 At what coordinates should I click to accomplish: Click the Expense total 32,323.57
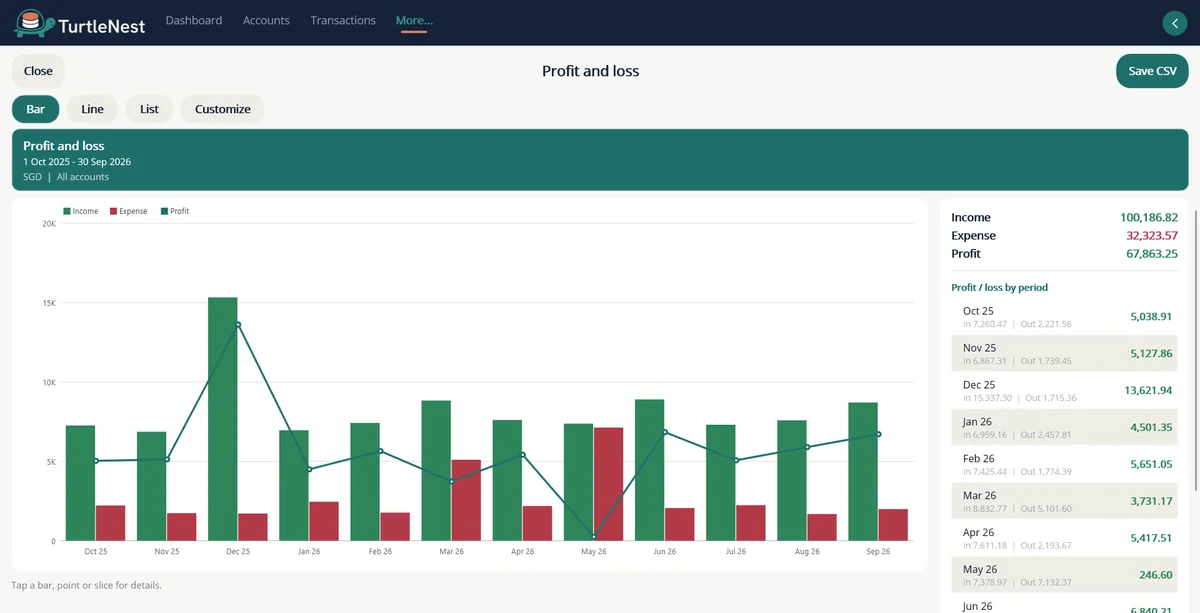pyautogui.click(x=1151, y=236)
